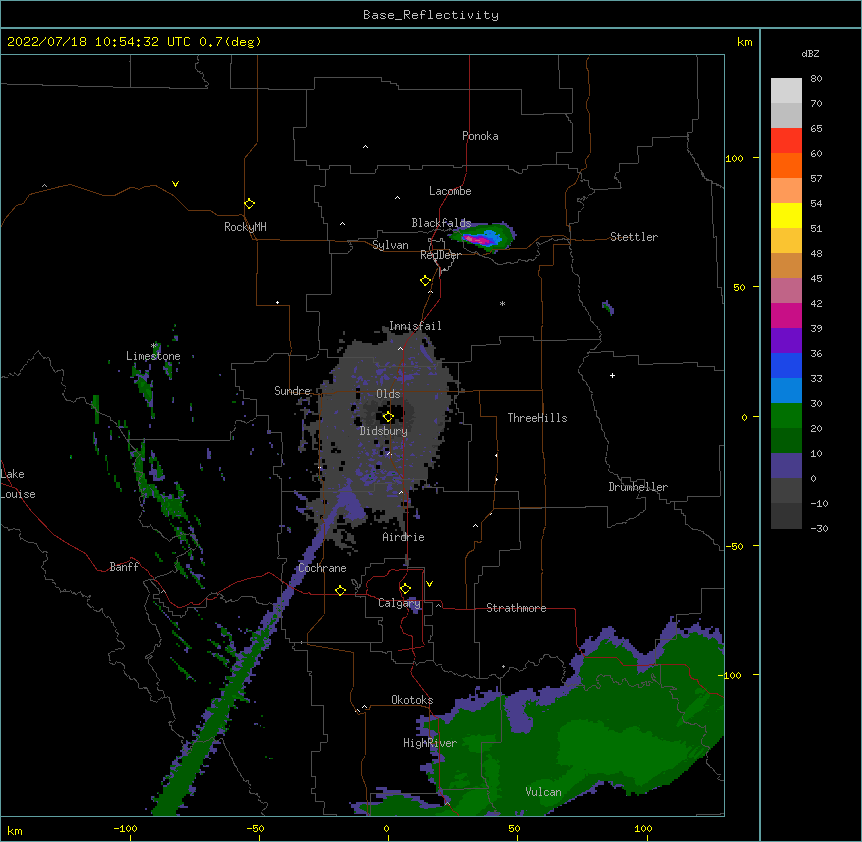This screenshot has height=842, width=862.
Task: Click the Vulcan label
Action: (543, 792)
